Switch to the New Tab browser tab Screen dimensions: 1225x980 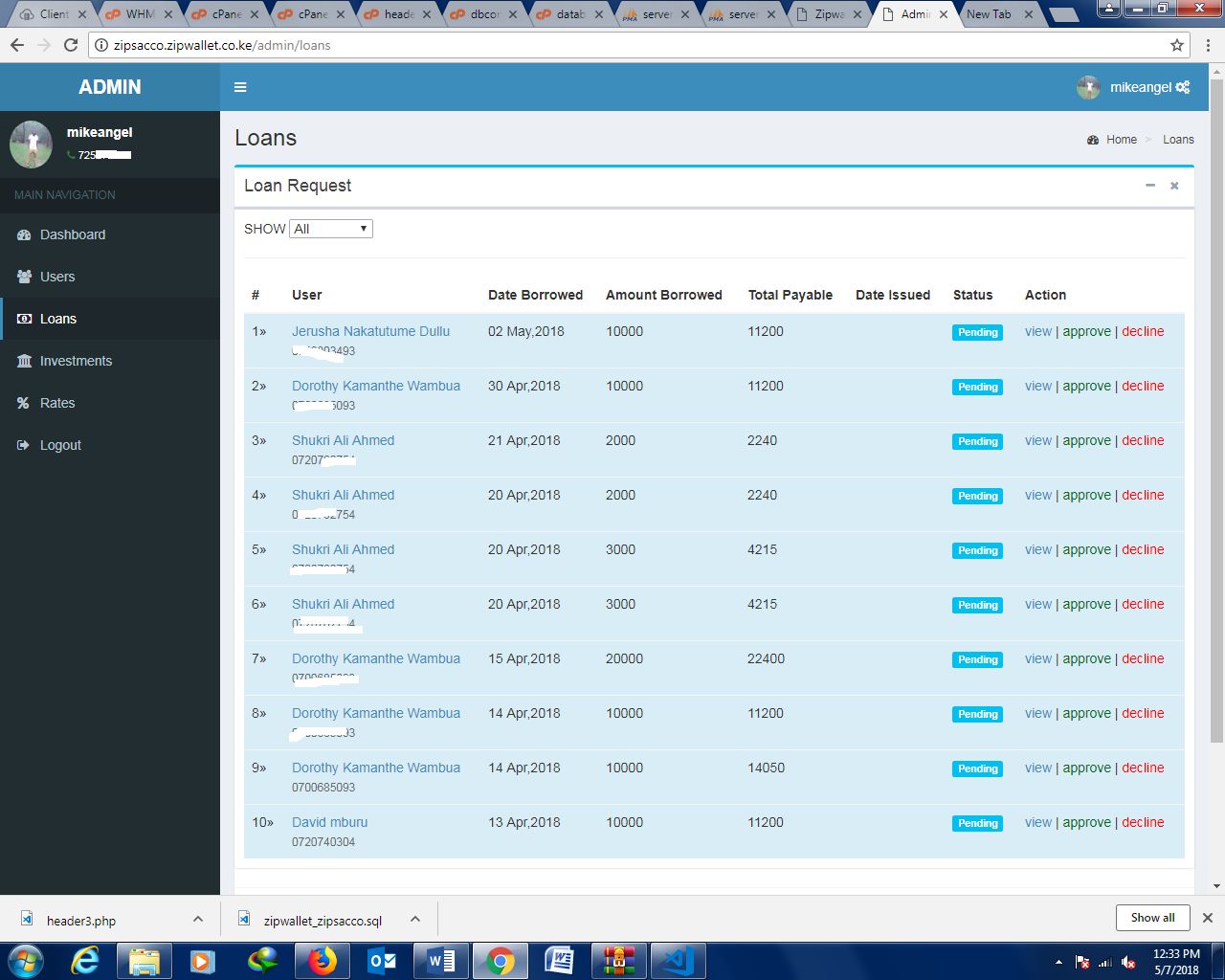click(x=997, y=14)
